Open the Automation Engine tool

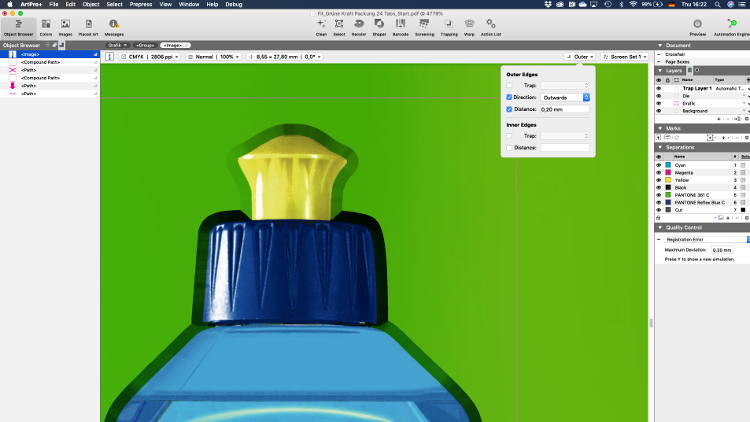(731, 27)
